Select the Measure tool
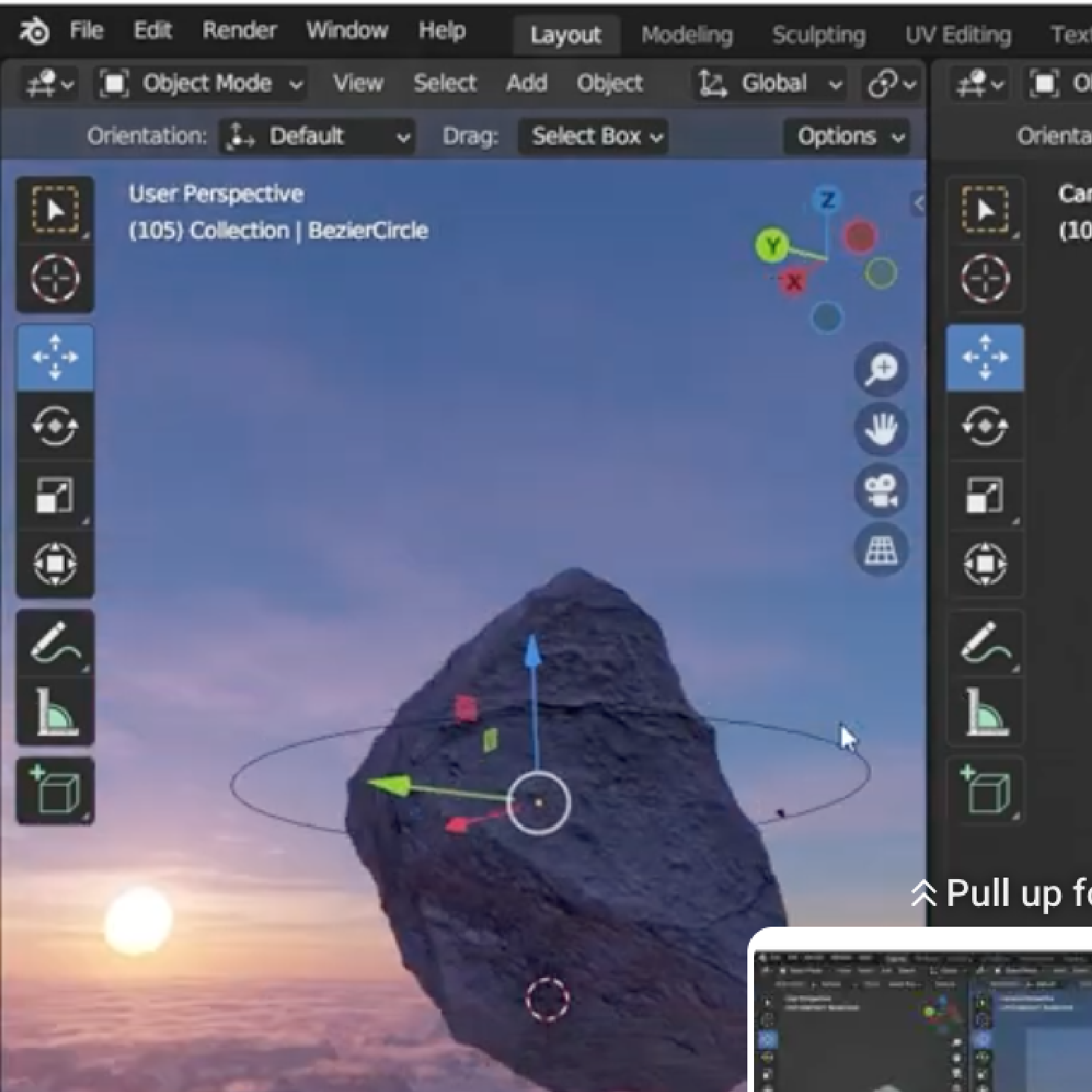 pos(55,712)
